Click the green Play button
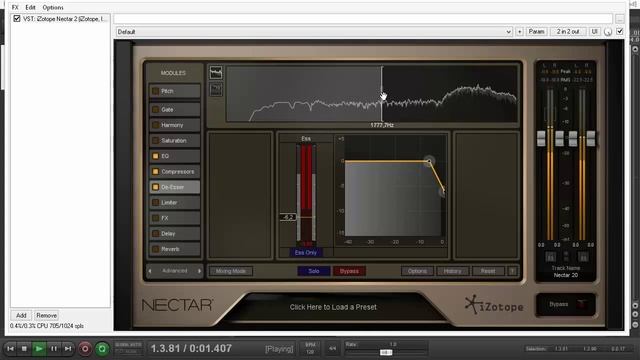 pyautogui.click(x=39, y=349)
